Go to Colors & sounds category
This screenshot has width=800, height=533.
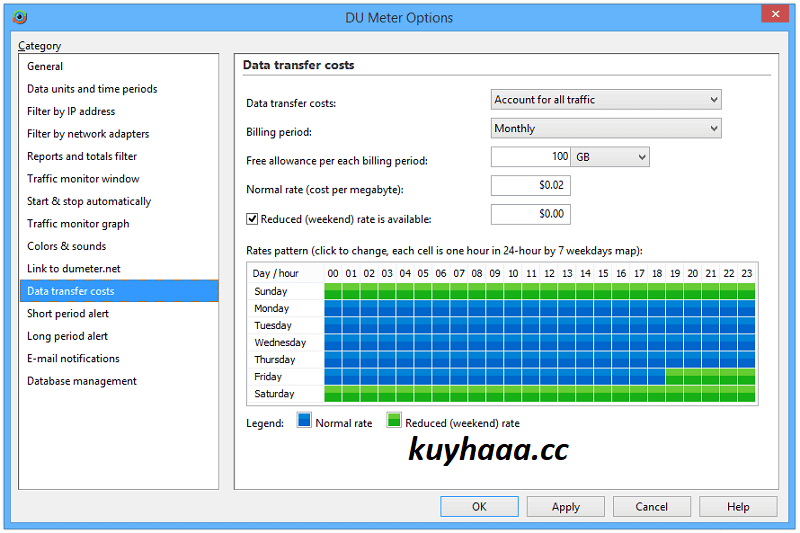pyautogui.click(x=118, y=246)
